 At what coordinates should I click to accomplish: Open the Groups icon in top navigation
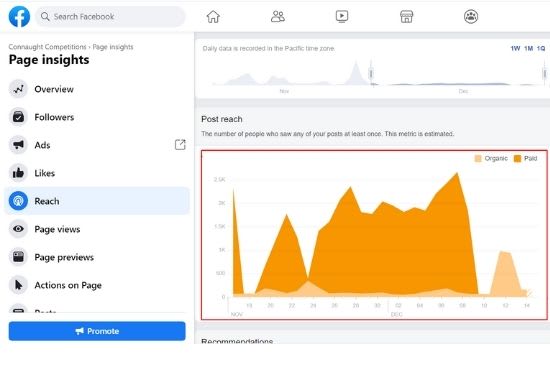pos(471,16)
